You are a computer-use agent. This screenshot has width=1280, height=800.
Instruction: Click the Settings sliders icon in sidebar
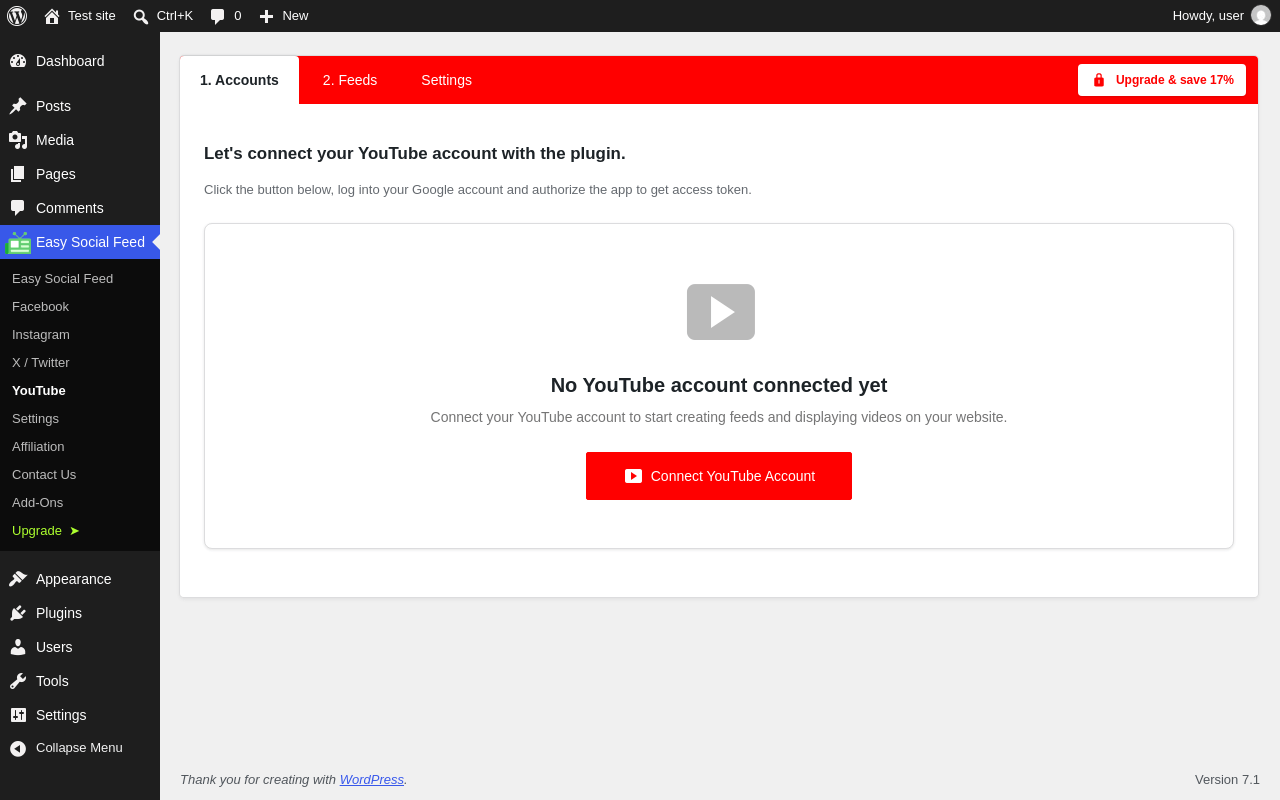[x=18, y=715]
